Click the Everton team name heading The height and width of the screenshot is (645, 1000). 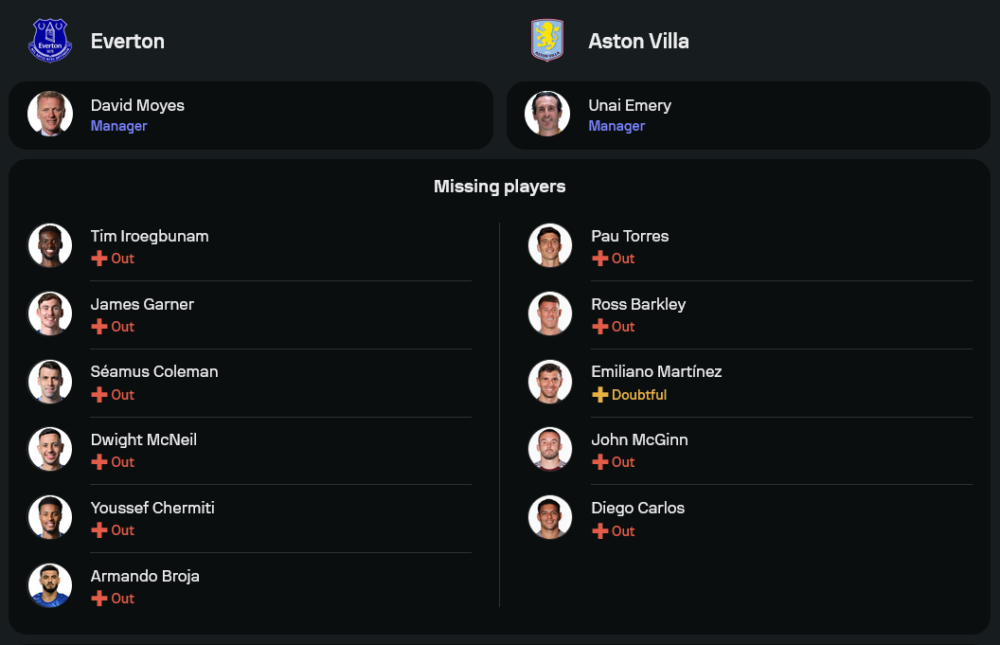click(x=127, y=41)
